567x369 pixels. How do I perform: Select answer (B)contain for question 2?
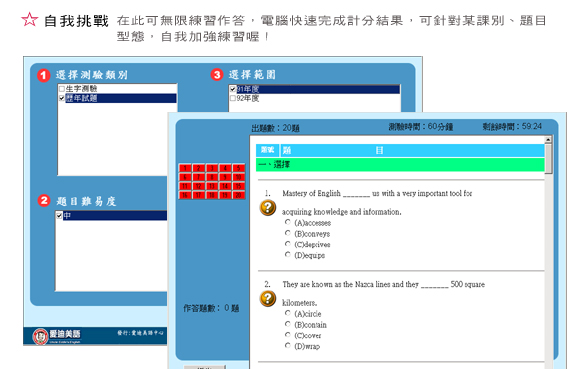click(288, 324)
